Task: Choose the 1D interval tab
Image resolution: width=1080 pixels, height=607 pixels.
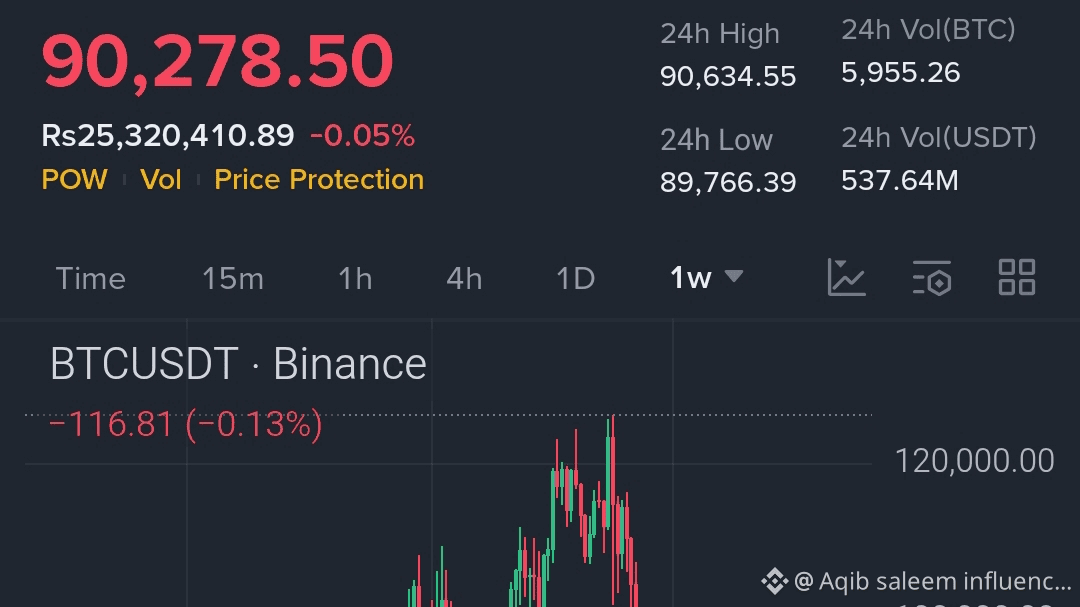Action: pyautogui.click(x=575, y=278)
